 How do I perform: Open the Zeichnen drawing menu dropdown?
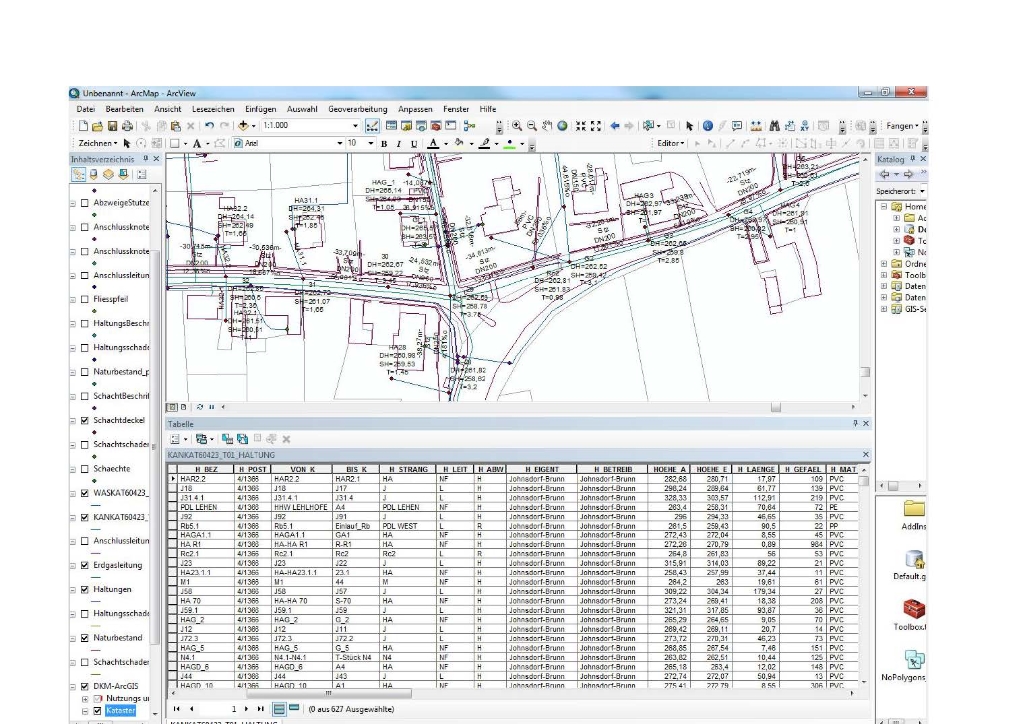98,143
